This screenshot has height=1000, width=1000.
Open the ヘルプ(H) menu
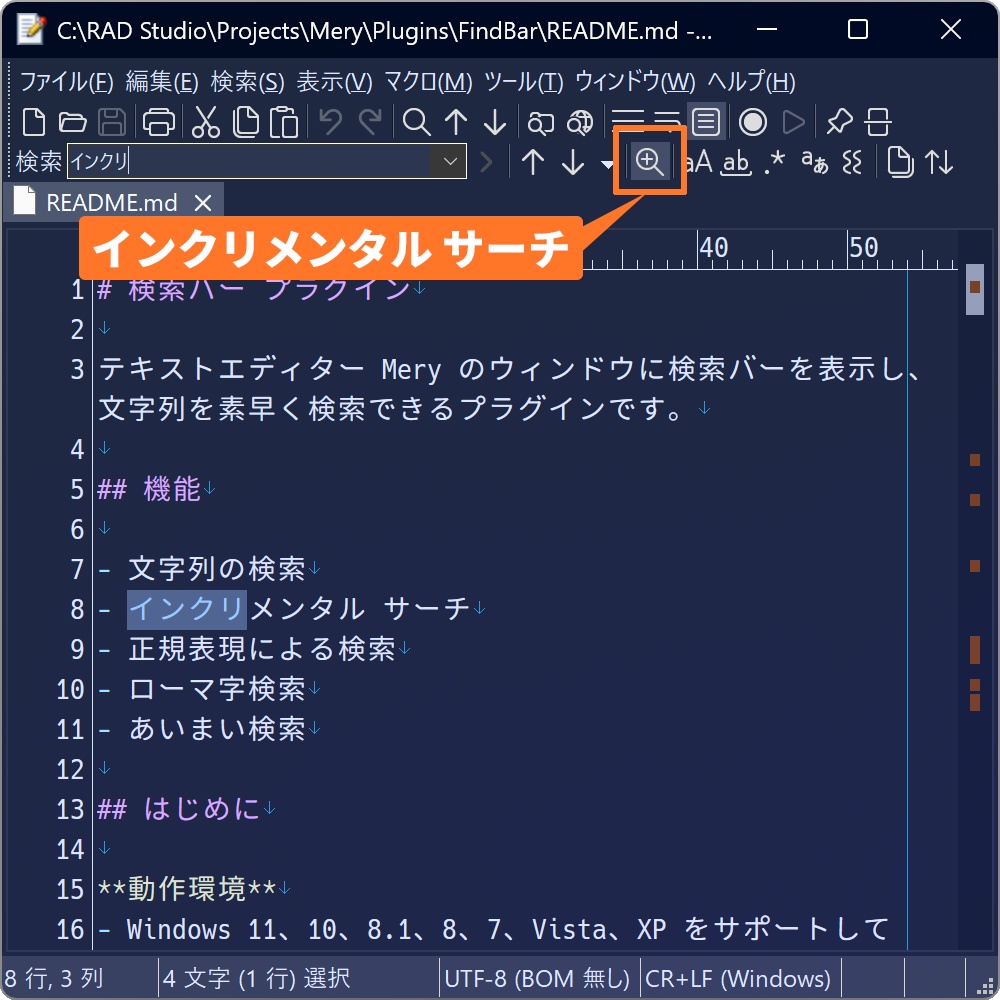coord(751,82)
